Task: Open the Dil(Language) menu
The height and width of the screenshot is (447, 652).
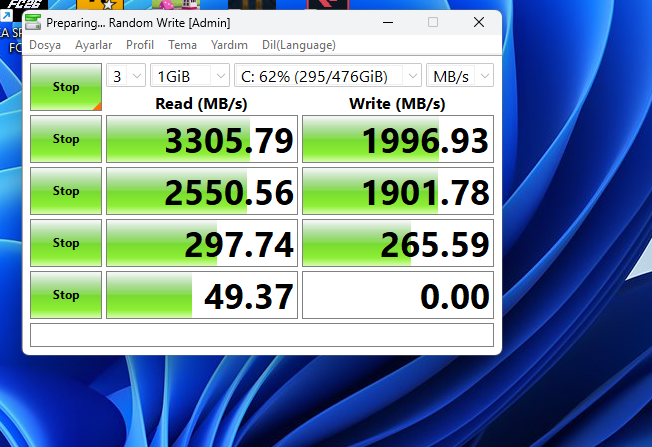Action: [x=299, y=45]
